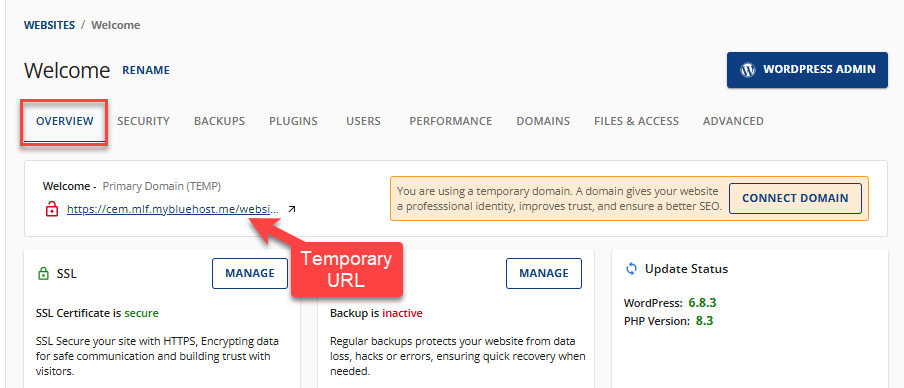Open the Users tab
This screenshot has height=388, width=904.
(x=363, y=122)
